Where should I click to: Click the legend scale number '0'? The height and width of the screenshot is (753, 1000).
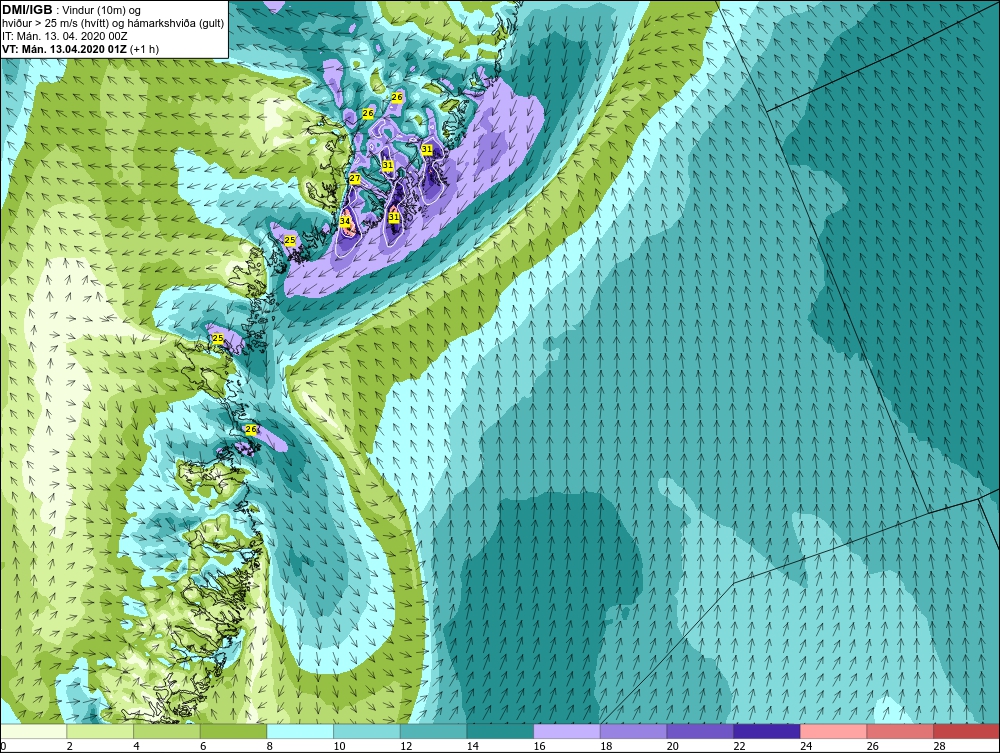tap(3, 746)
